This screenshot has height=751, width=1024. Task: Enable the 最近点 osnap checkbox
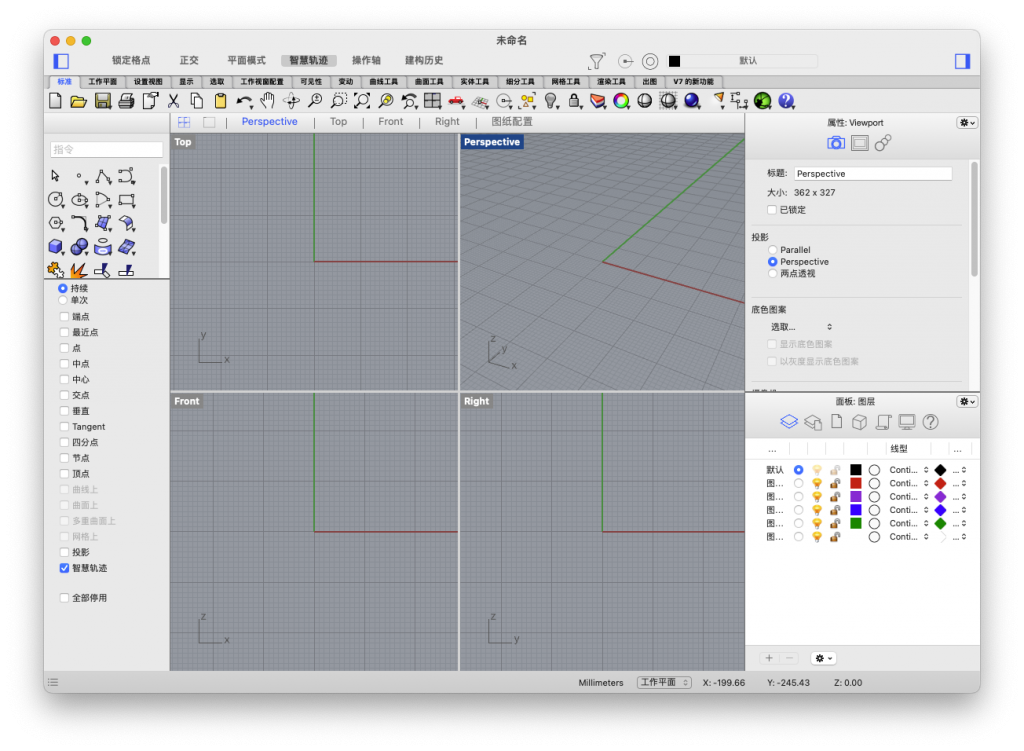pos(64,332)
